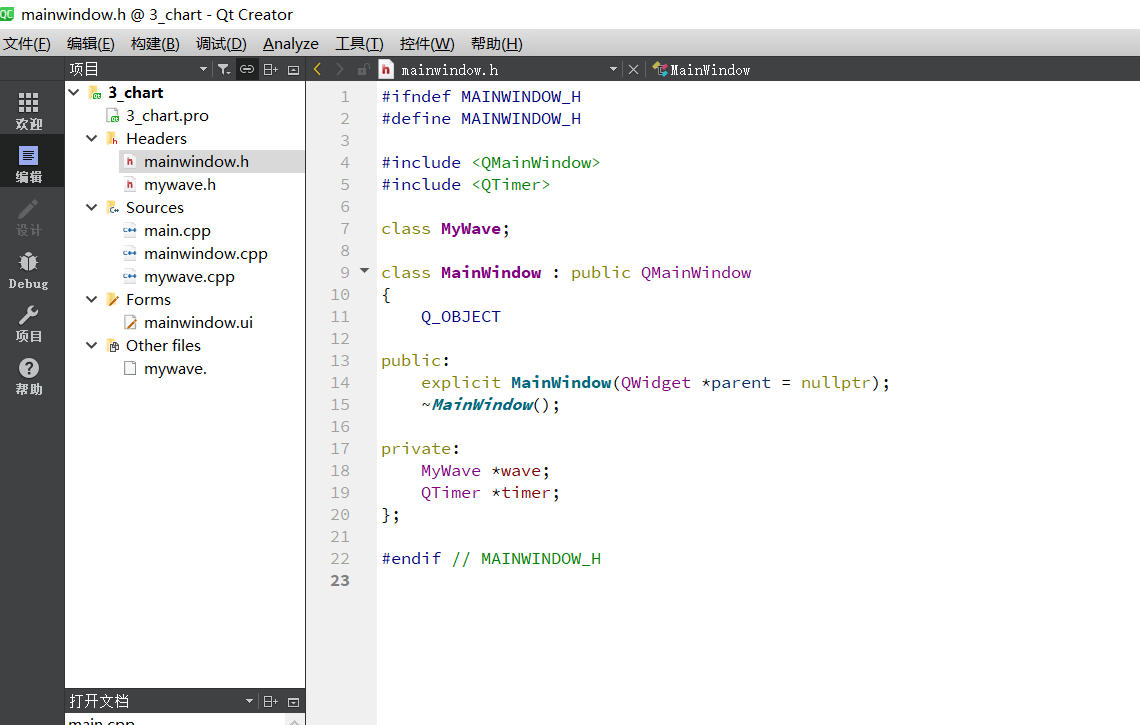Image resolution: width=1140 pixels, height=725 pixels.
Task: Open the Tools menu
Action: tap(359, 44)
